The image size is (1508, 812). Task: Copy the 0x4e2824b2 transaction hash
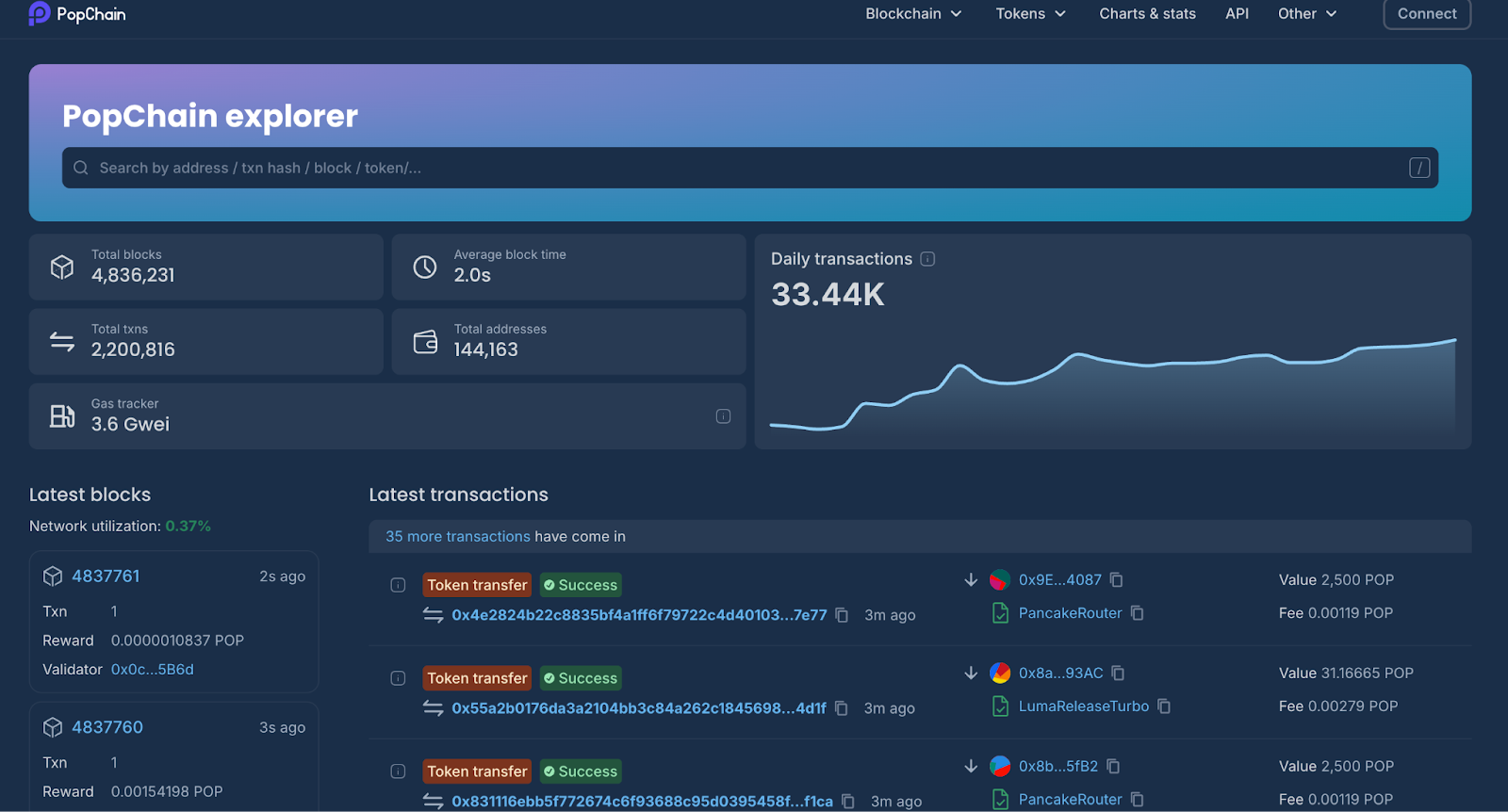pos(842,615)
